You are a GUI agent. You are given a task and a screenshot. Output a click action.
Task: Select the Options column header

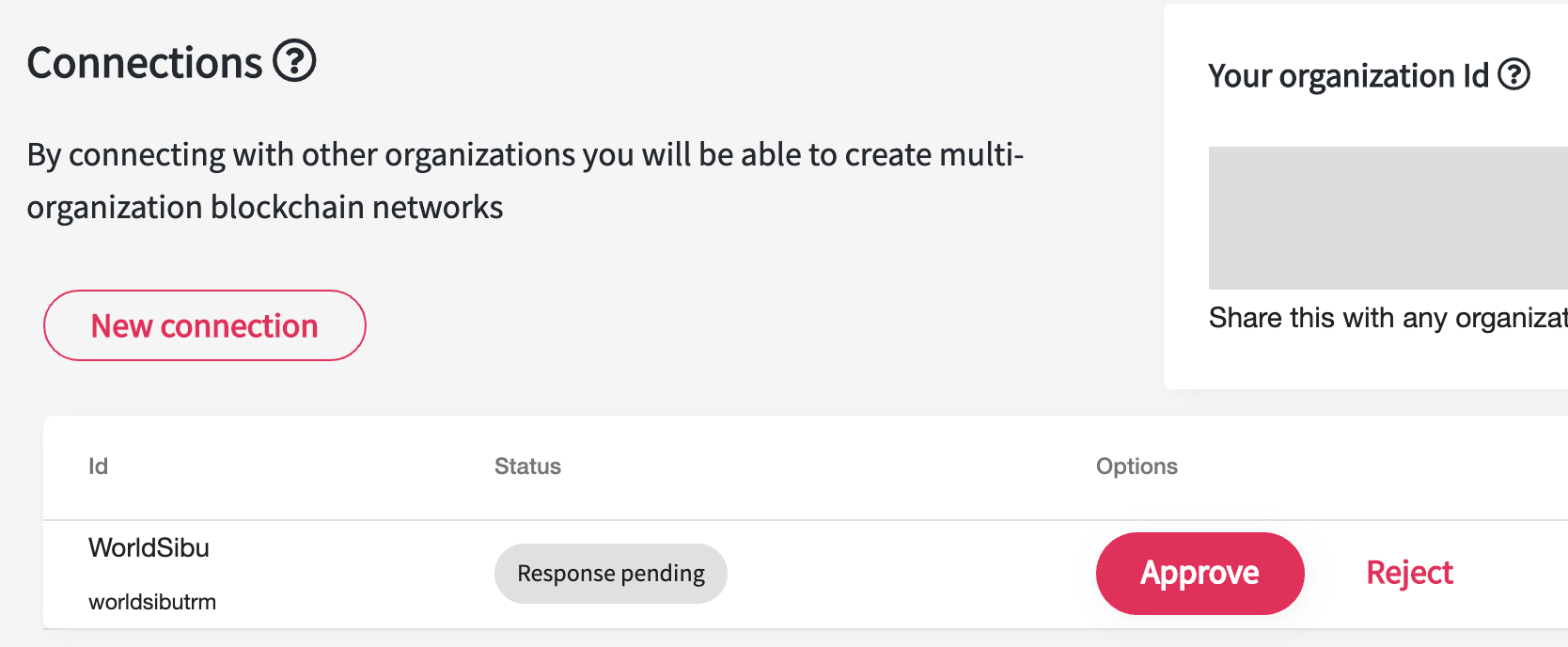[1137, 466]
